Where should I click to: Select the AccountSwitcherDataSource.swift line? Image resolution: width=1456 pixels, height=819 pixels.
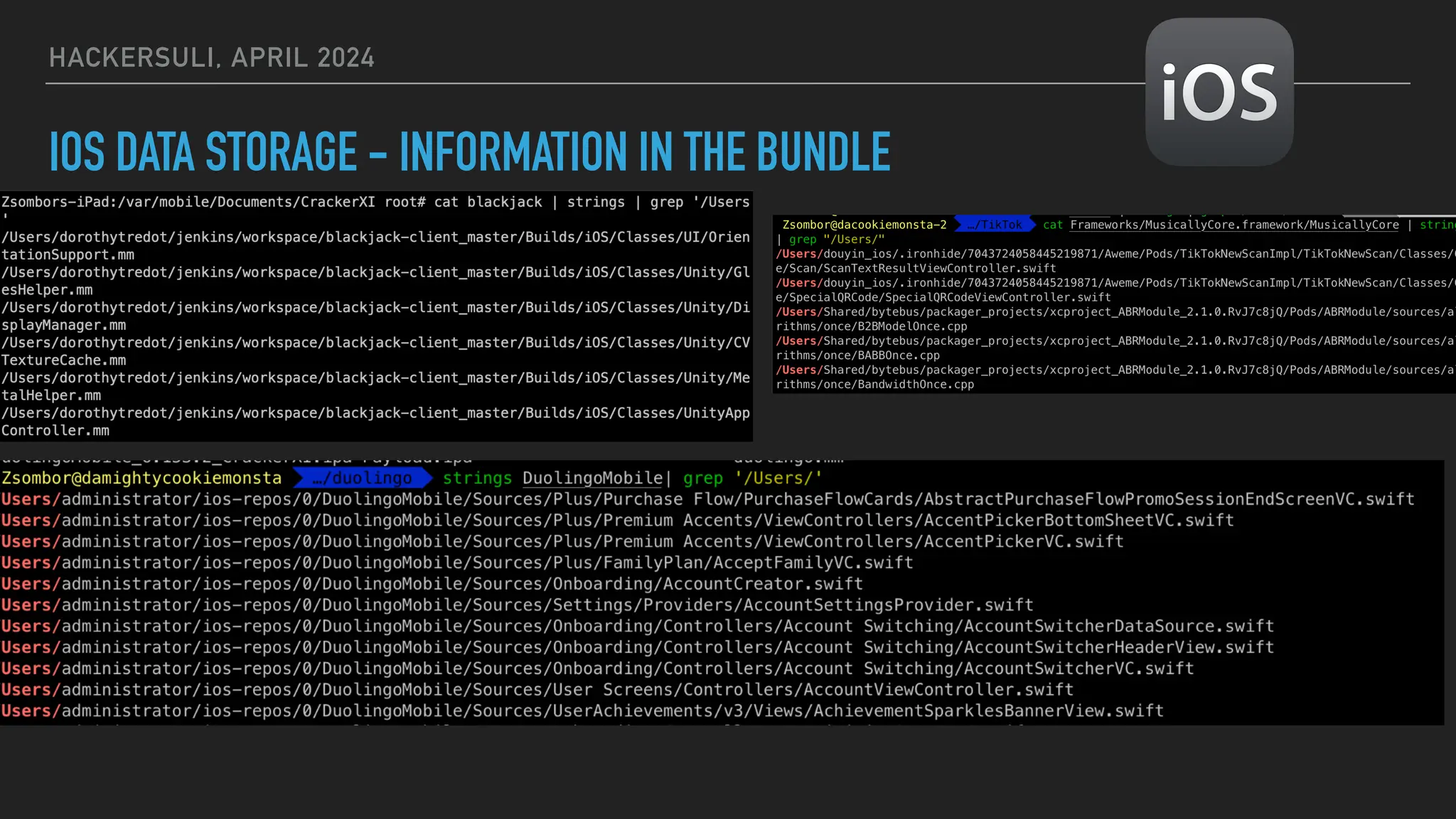tap(638, 626)
